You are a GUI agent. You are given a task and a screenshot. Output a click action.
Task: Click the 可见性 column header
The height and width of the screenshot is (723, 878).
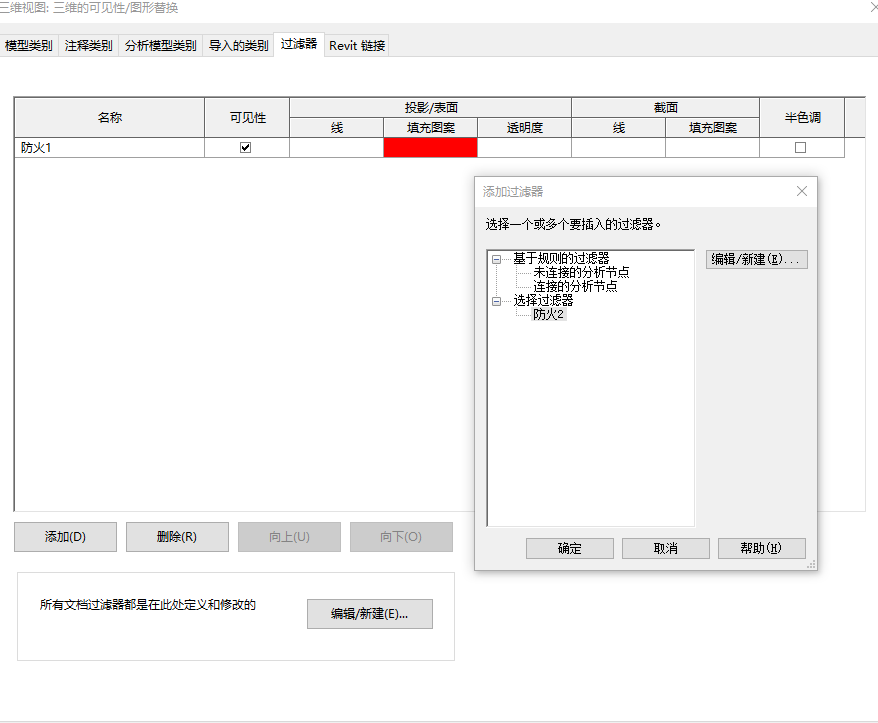tap(247, 118)
